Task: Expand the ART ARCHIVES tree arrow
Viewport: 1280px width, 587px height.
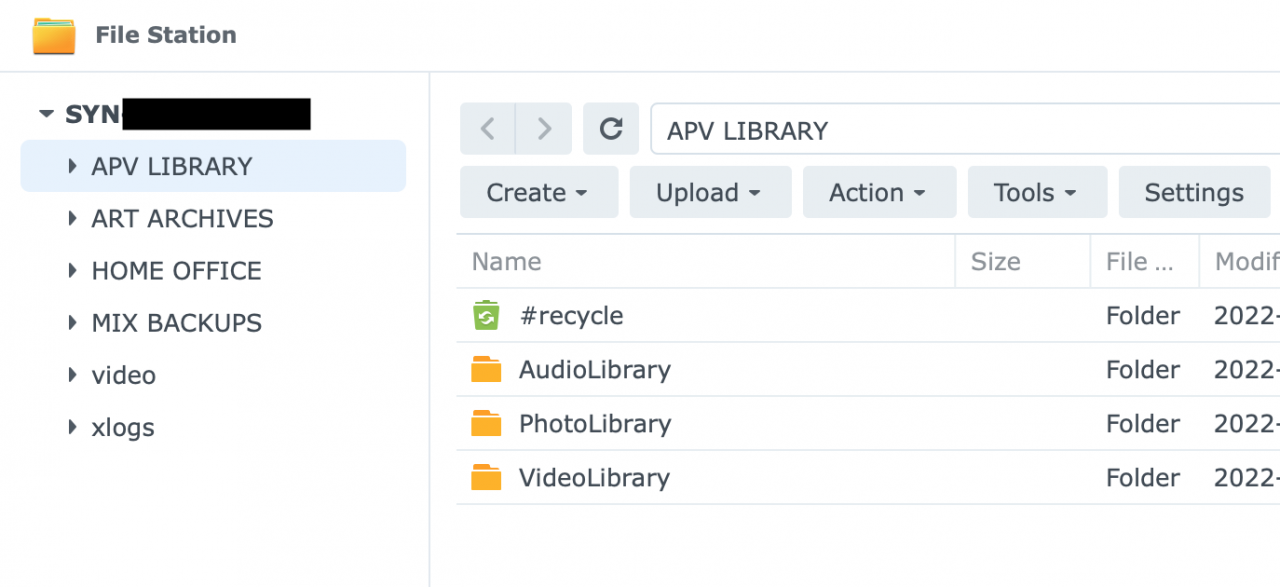Action: click(72, 218)
